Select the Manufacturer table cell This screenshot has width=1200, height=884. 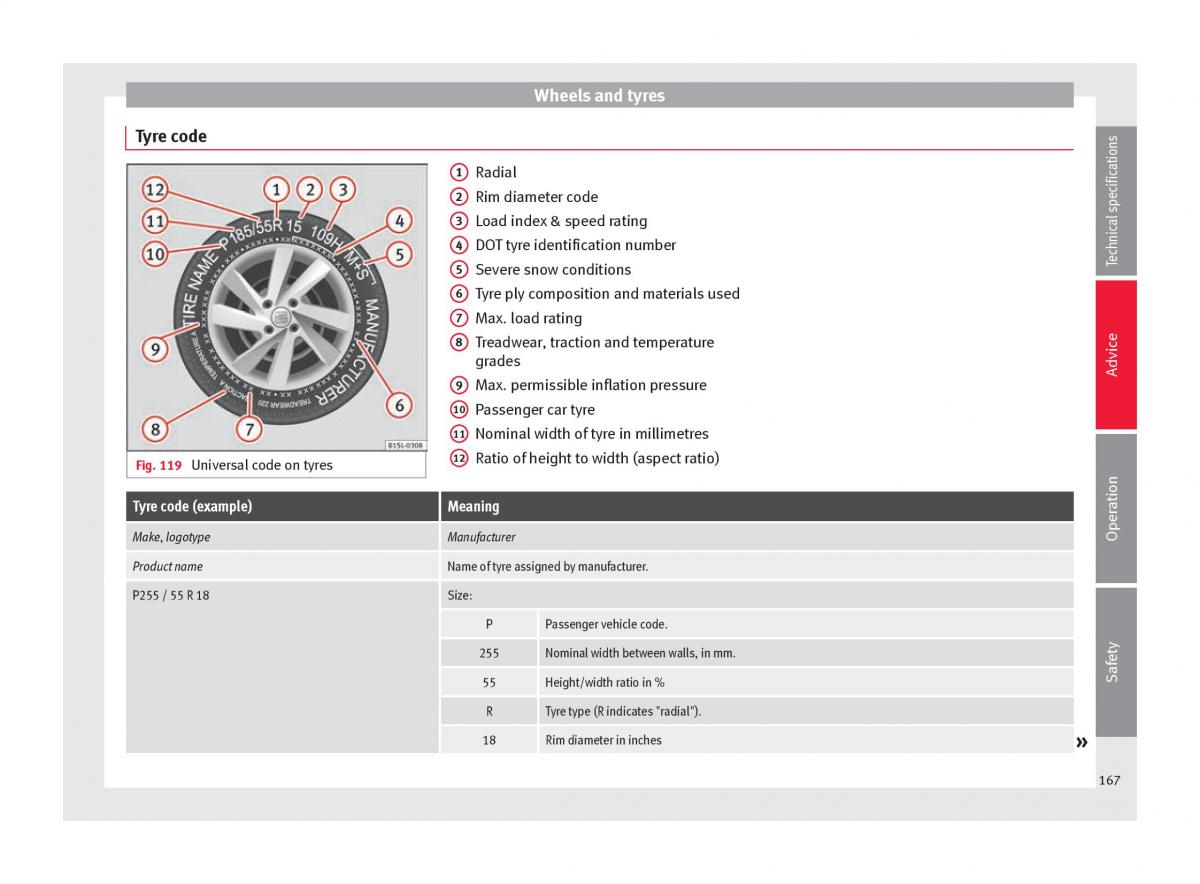click(757, 537)
